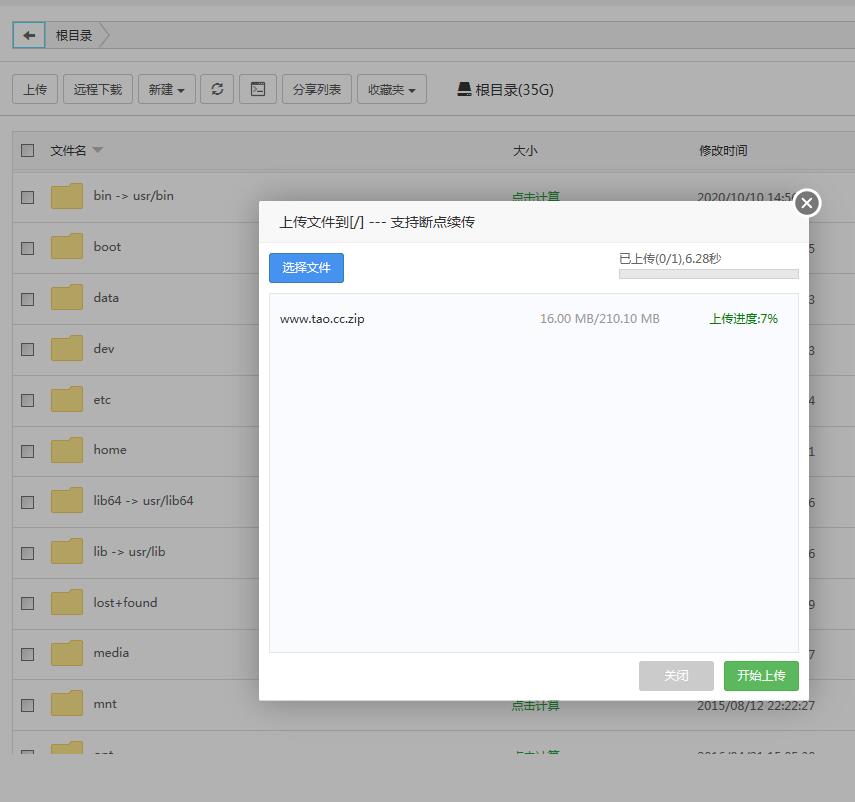This screenshot has width=855, height=802.
Task: Click the green 开始上传 button
Action: click(761, 676)
